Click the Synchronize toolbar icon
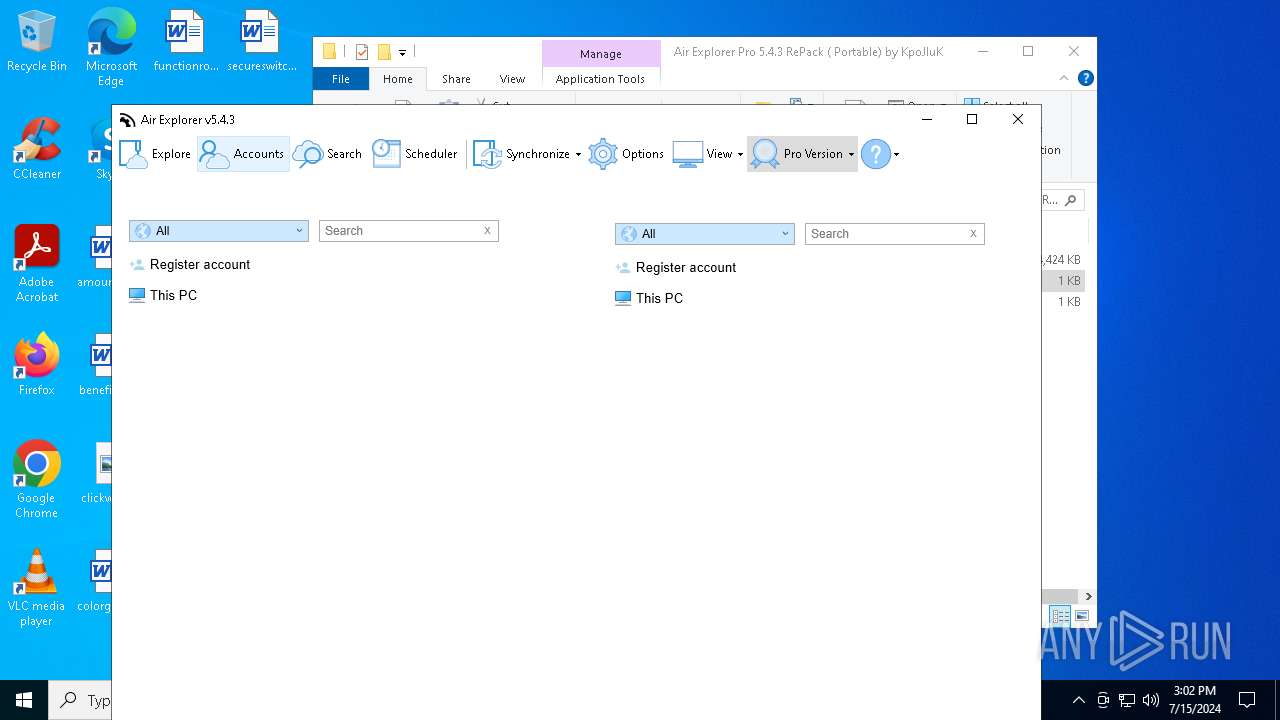The width and height of the screenshot is (1280, 720). [487, 154]
